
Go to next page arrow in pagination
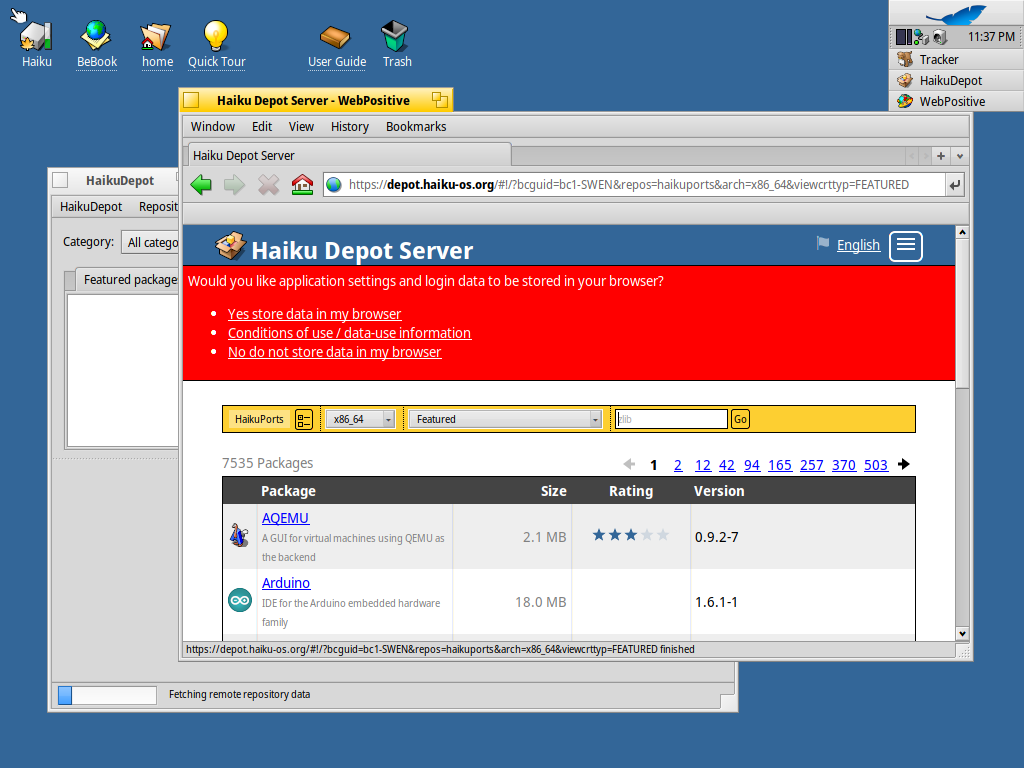pyautogui.click(x=904, y=464)
